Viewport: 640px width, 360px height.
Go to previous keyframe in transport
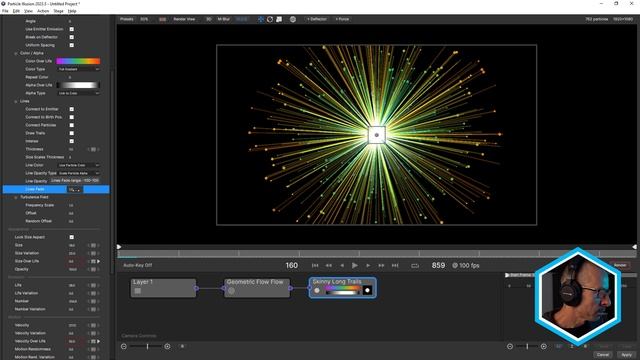click(329, 265)
